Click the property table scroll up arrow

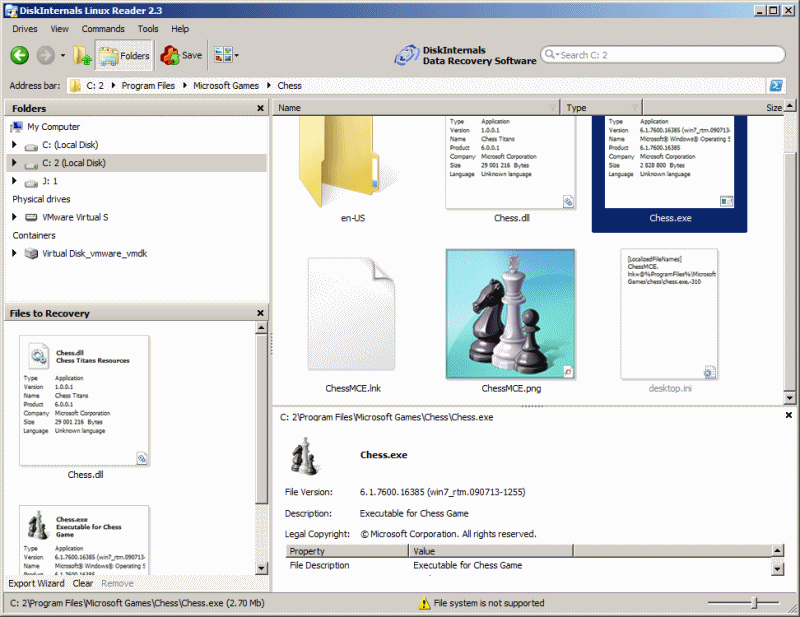pos(777,551)
